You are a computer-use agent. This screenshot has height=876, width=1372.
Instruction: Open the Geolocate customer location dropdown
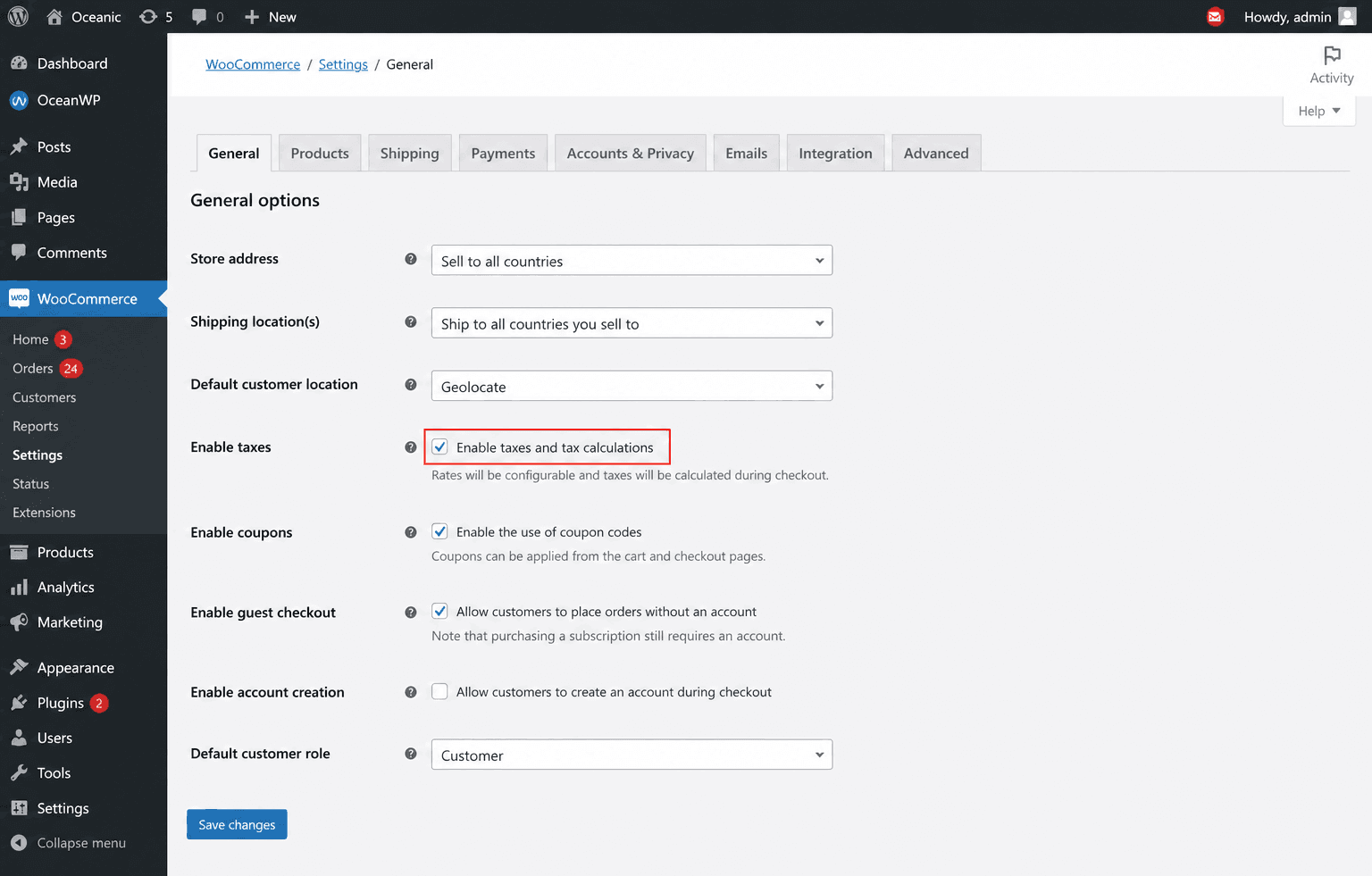coord(632,386)
